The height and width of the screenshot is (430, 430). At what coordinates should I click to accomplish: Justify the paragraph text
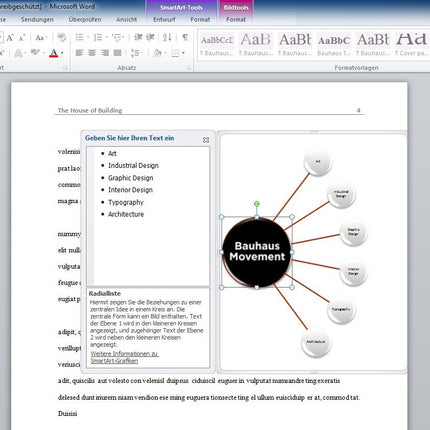point(117,53)
